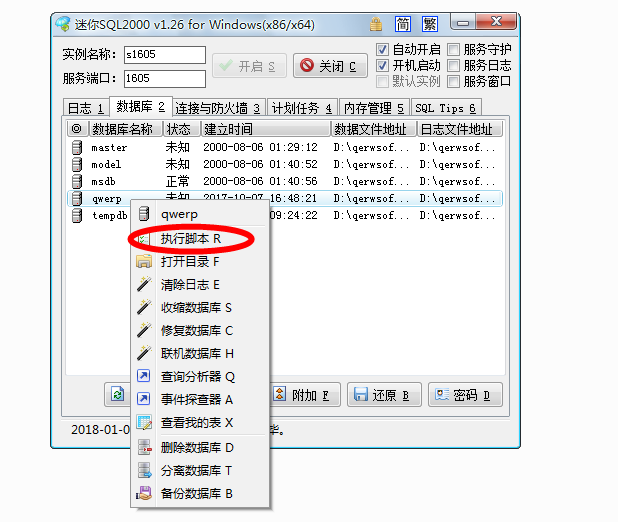The image size is (618, 522).
Task: Open 查询分析器 Q from context menu
Action: [x=200, y=377]
